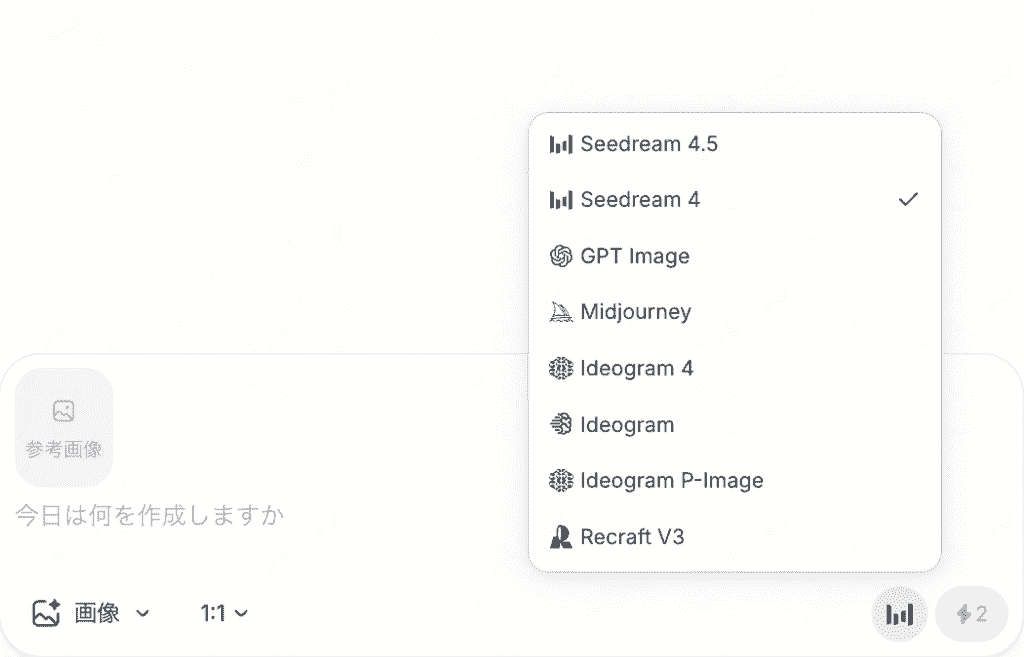Screen dimensions: 1024x657
Task: Click the image sparkle icon beside 画像
Action: tap(46, 613)
